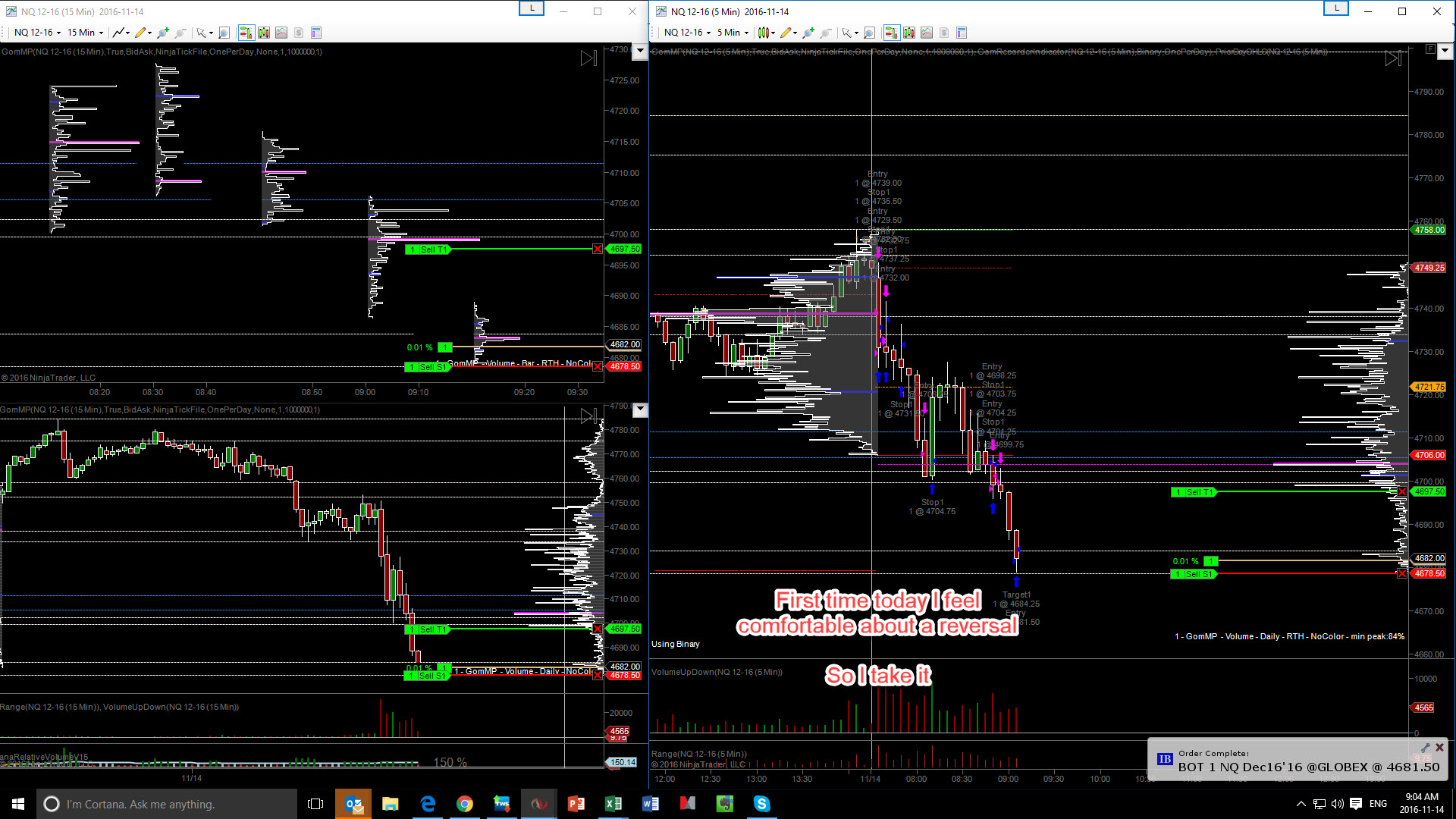
Task: Expand panel dropdown arrow in 5 Min window
Action: tap(1445, 51)
